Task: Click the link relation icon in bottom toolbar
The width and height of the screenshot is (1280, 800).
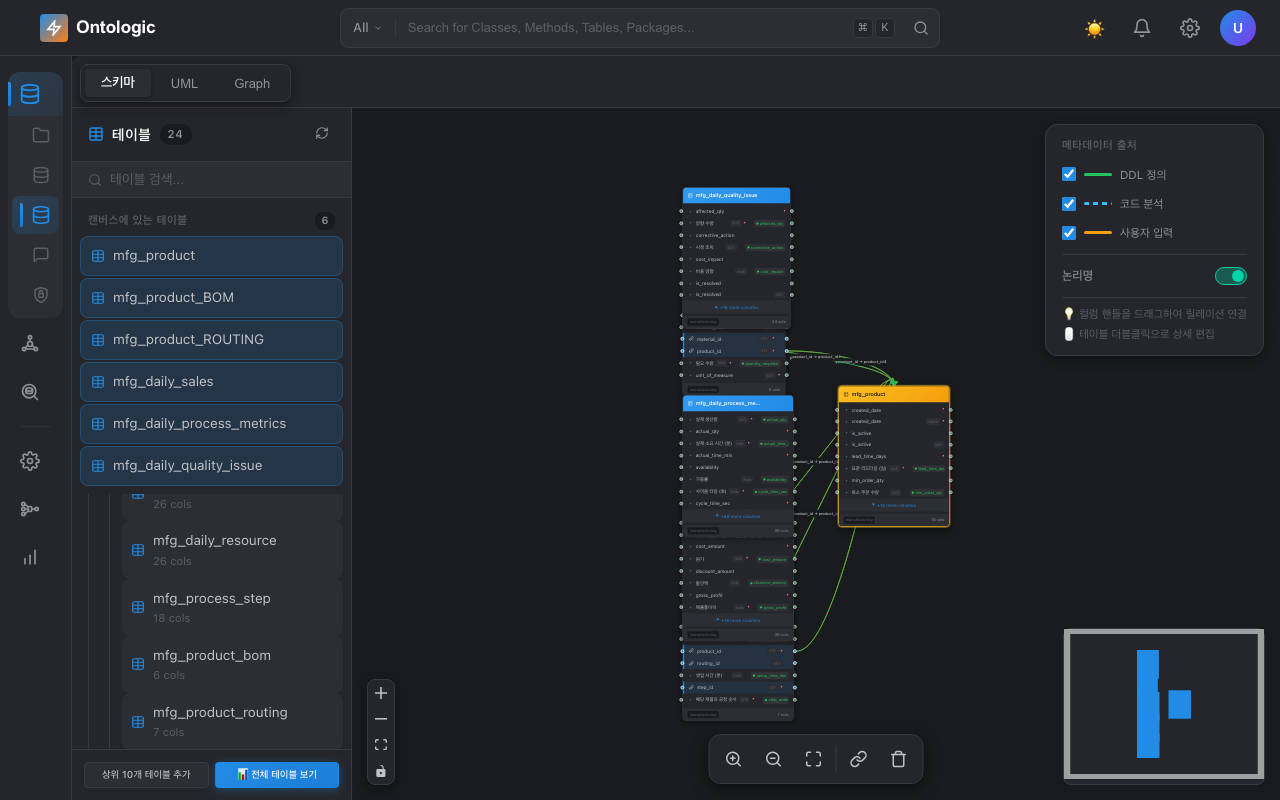Action: point(858,759)
